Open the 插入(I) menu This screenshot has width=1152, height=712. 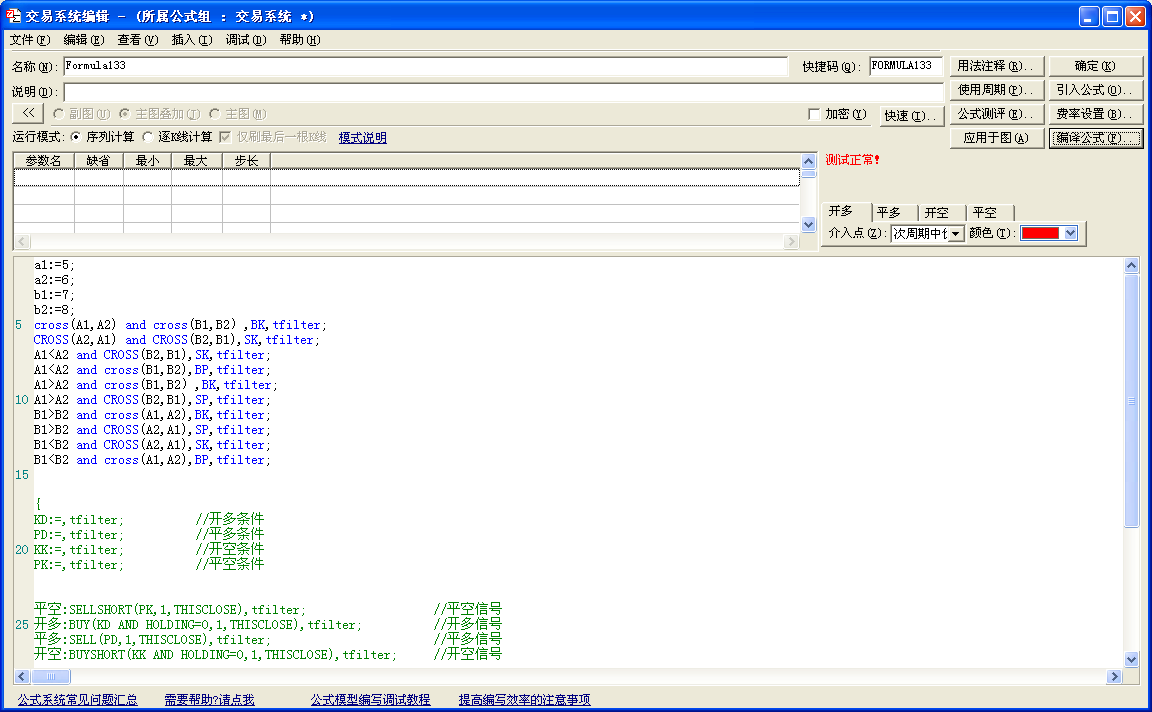click(x=192, y=40)
